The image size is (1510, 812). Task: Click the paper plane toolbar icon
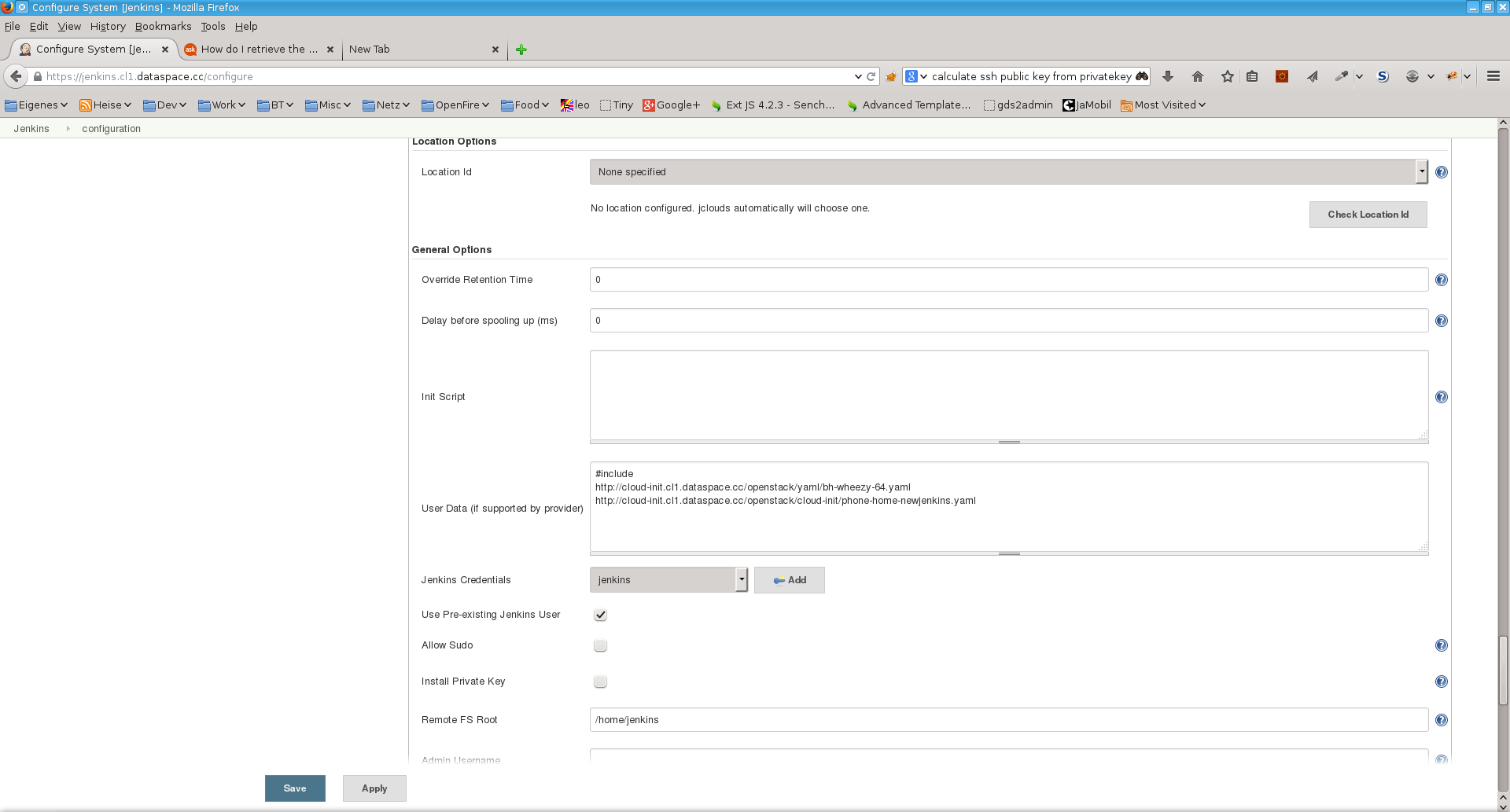(x=1313, y=76)
